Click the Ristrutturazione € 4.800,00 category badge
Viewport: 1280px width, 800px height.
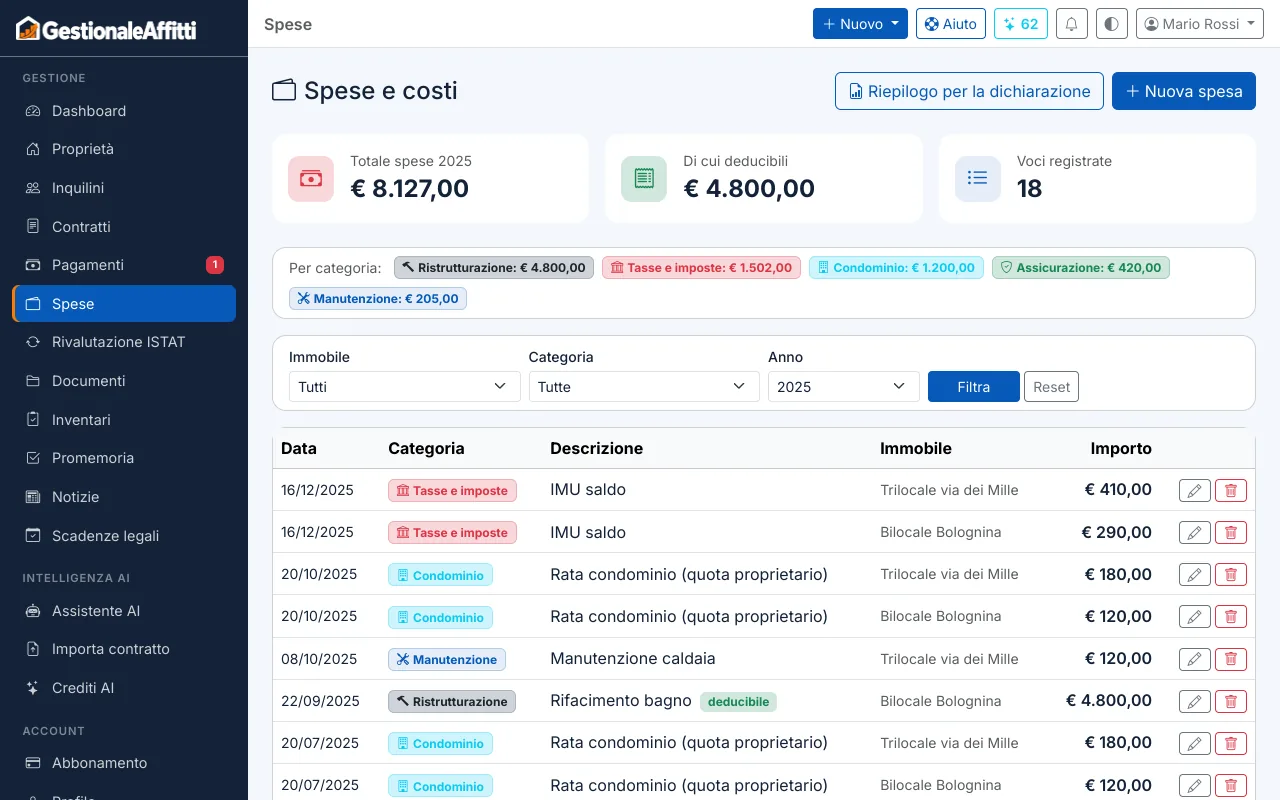(494, 268)
